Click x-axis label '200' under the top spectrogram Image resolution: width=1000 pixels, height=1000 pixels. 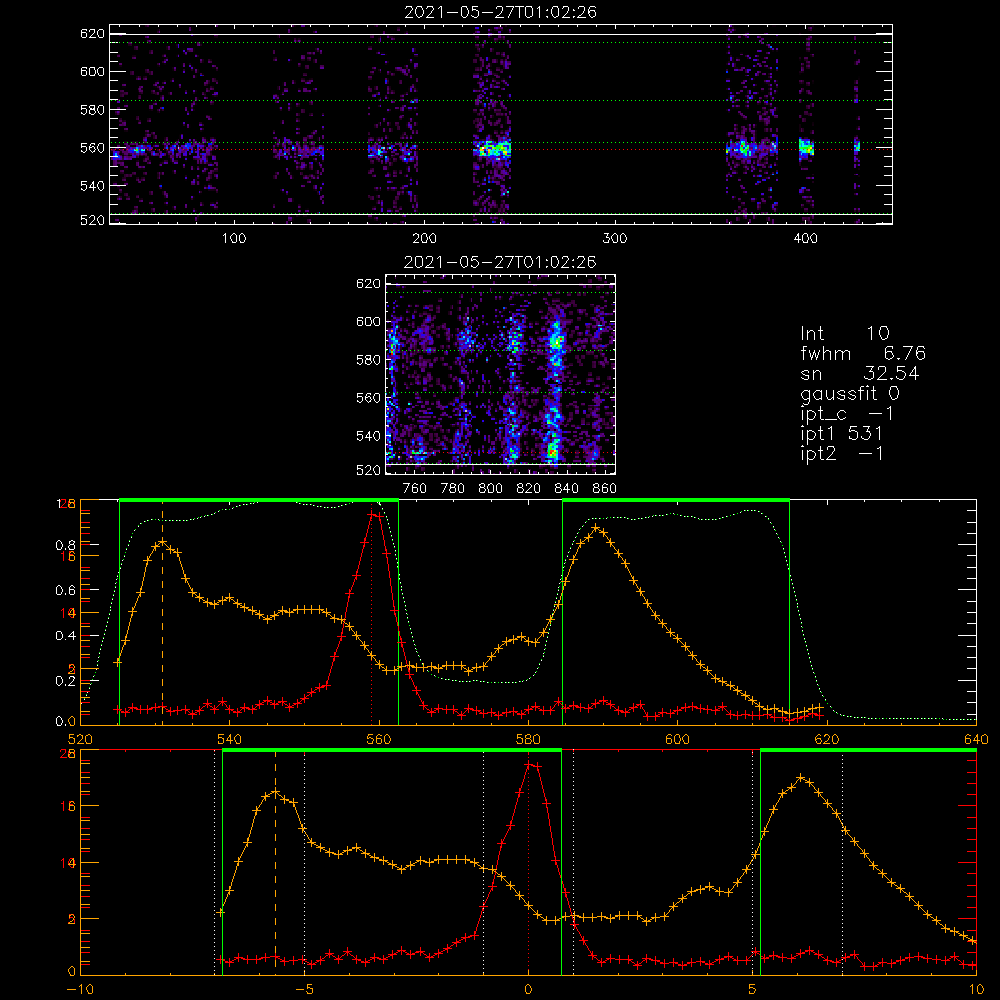(424, 239)
